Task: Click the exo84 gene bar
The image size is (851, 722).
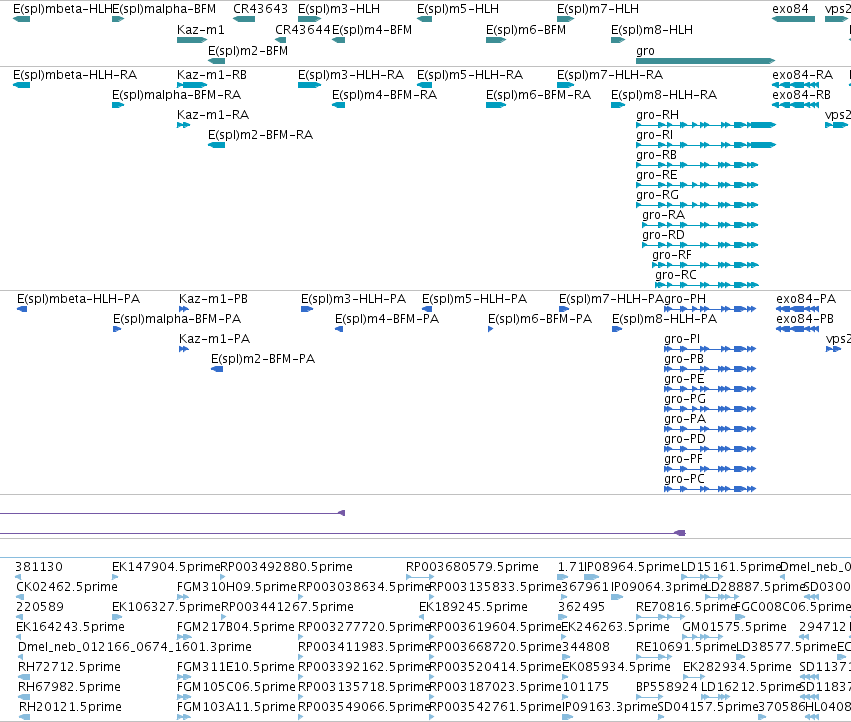Action: point(793,20)
